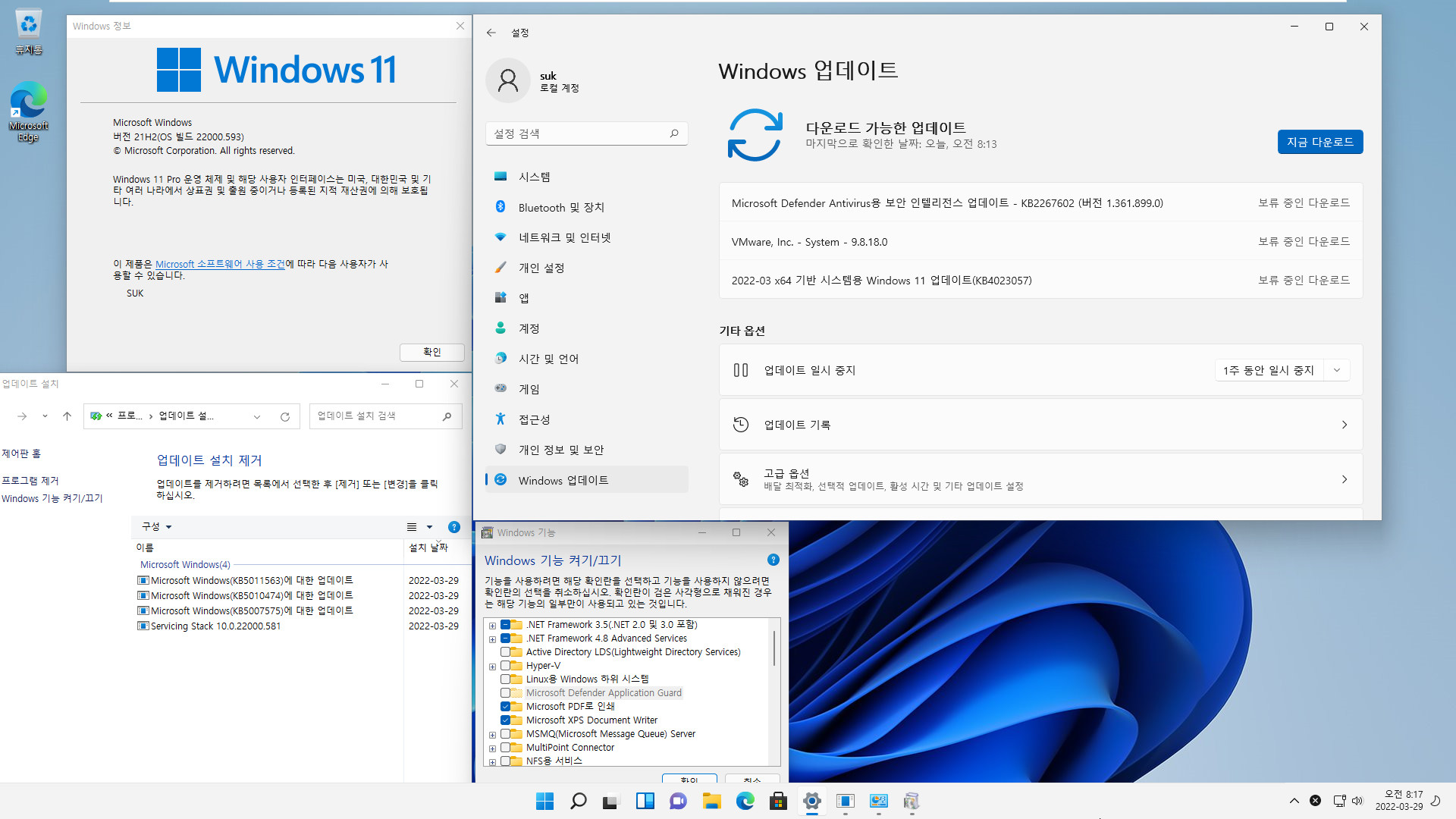Expand .NET Framework 4.8 Advanced Services tree

click(x=492, y=638)
